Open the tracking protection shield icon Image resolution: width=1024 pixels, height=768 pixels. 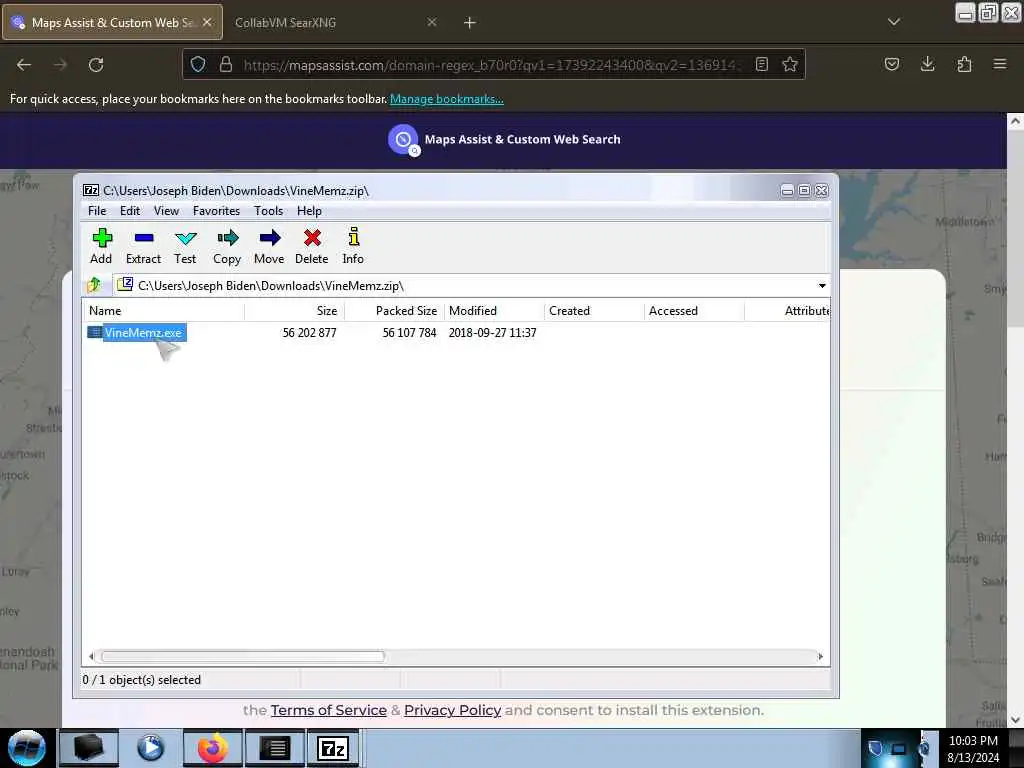point(198,64)
